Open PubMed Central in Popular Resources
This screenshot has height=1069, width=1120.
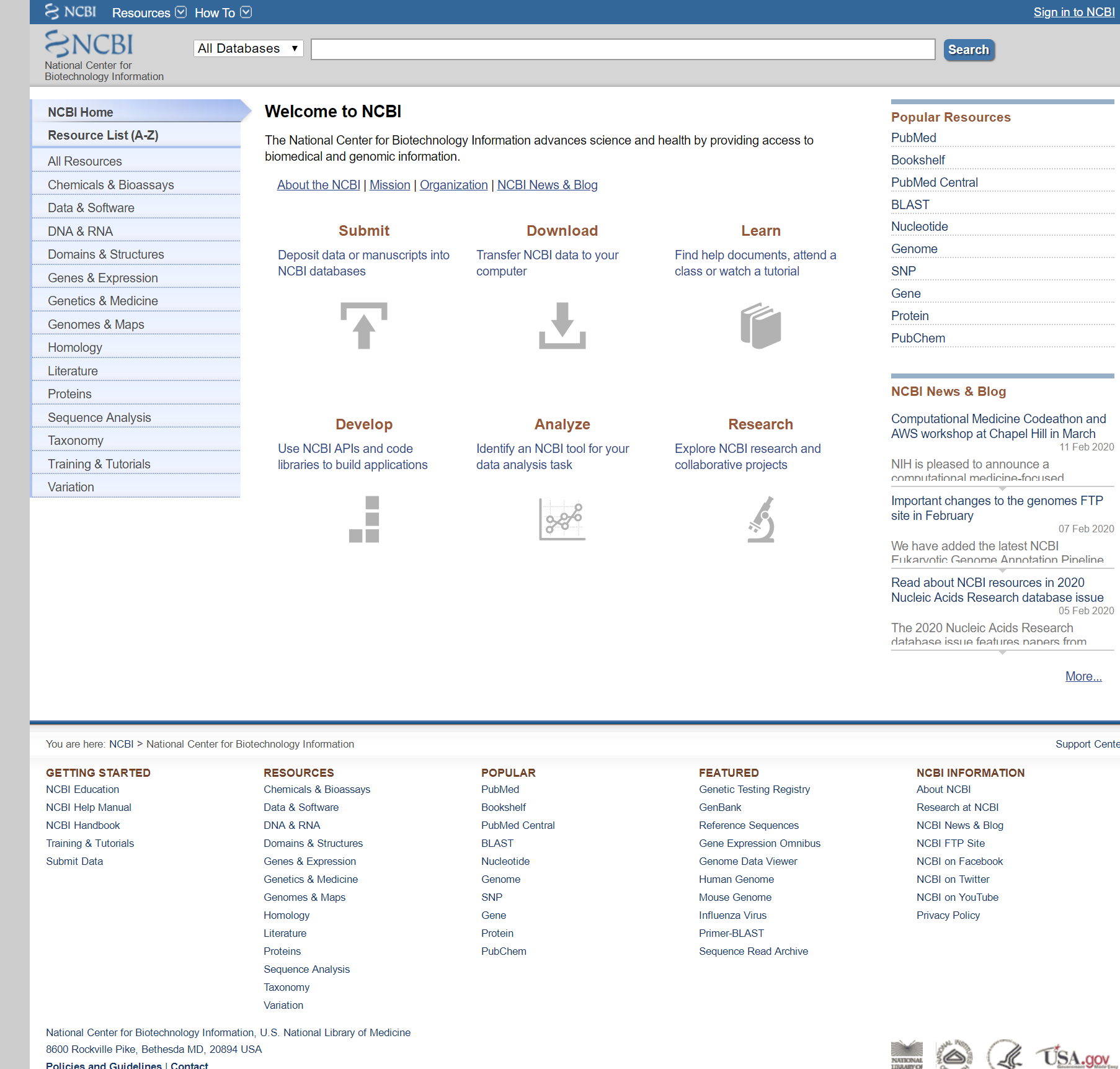click(934, 182)
